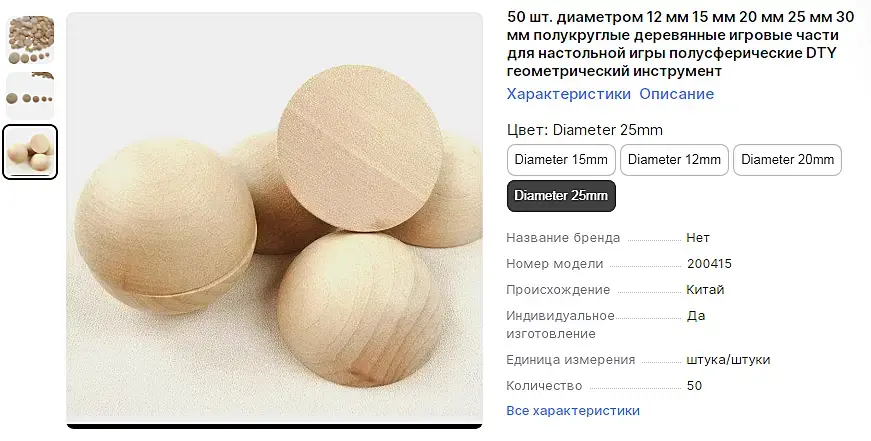Select the second thumbnail with row of half-spheres
The width and height of the screenshot is (871, 441).
pos(30,96)
